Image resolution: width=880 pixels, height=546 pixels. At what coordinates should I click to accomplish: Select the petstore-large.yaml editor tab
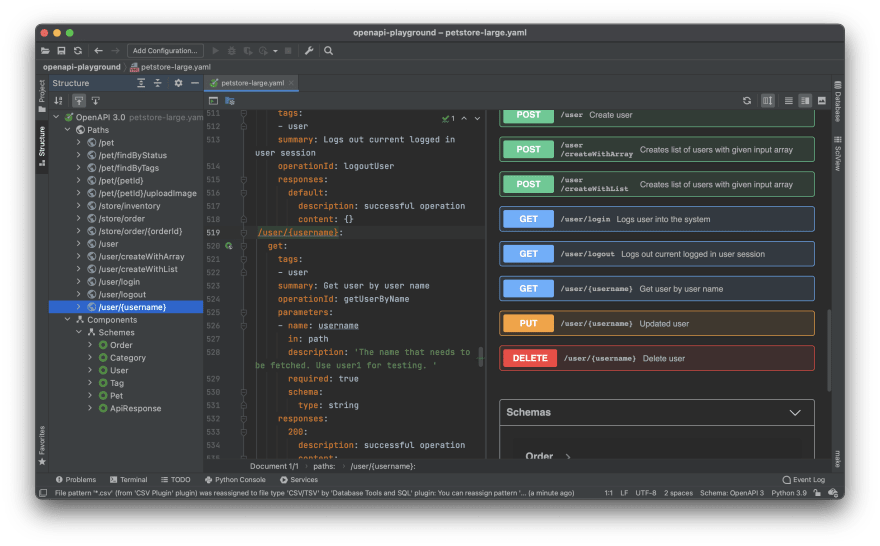click(251, 83)
